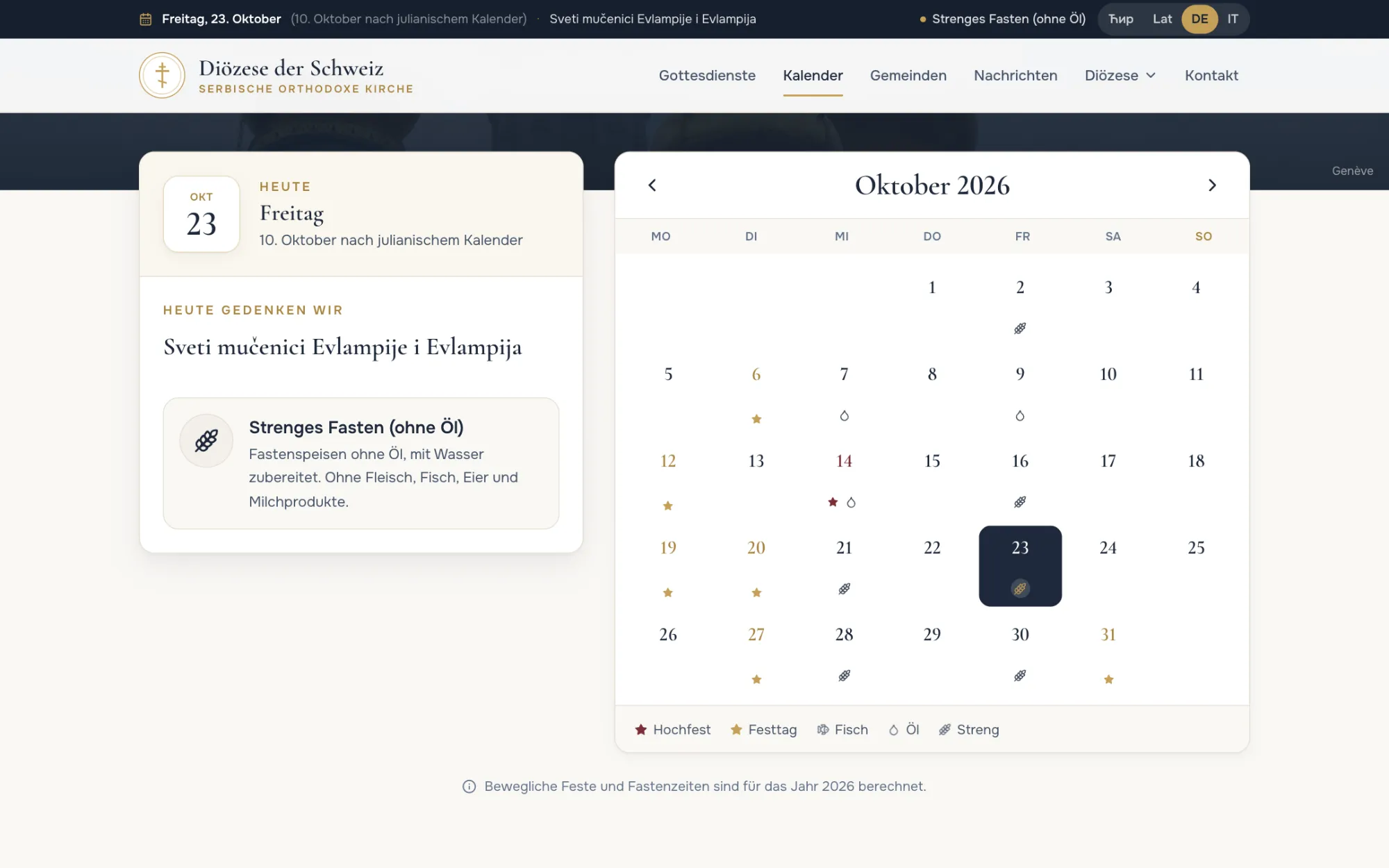Click Öl drop legend icon
Viewport: 1389px width, 868px height.
(x=894, y=730)
